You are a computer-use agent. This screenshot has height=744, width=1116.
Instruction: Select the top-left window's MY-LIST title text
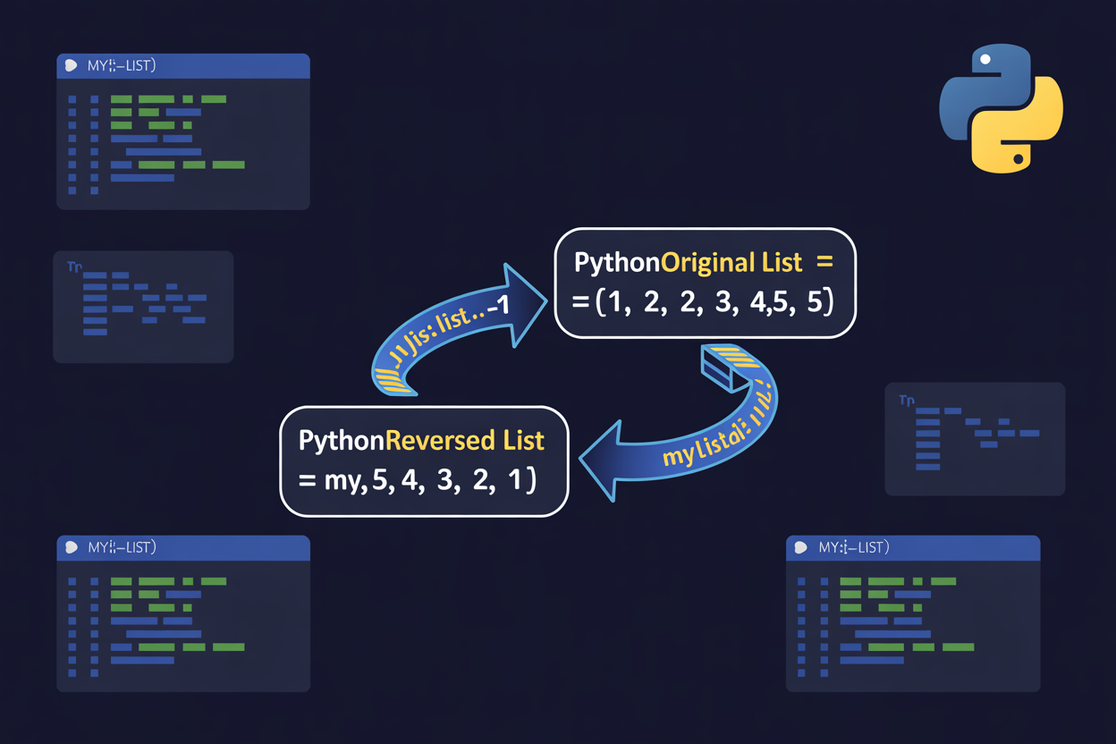121,66
